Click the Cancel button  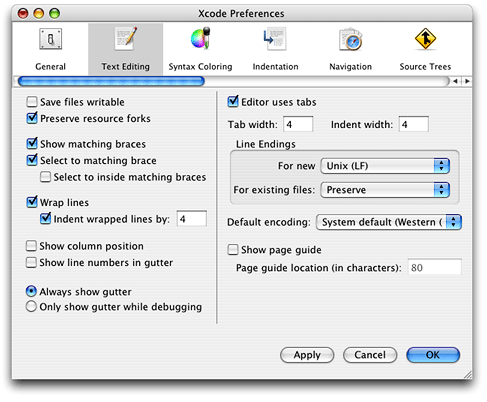pyautogui.click(x=370, y=355)
